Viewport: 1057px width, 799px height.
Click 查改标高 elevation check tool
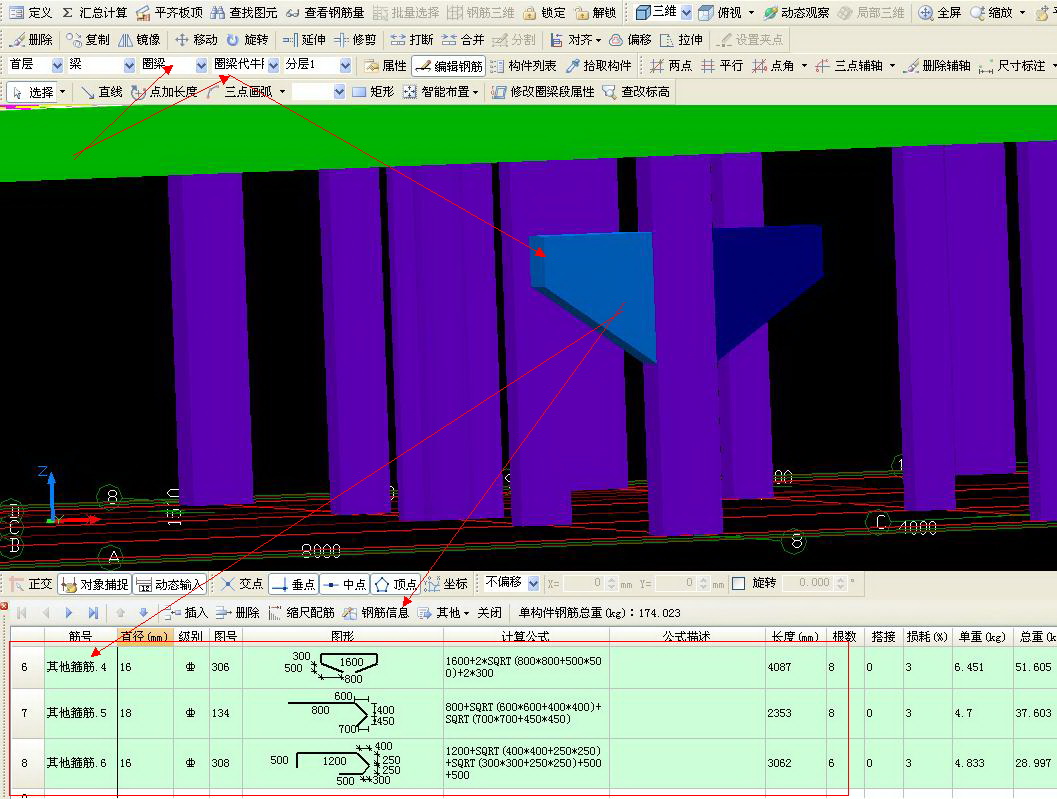(636, 92)
